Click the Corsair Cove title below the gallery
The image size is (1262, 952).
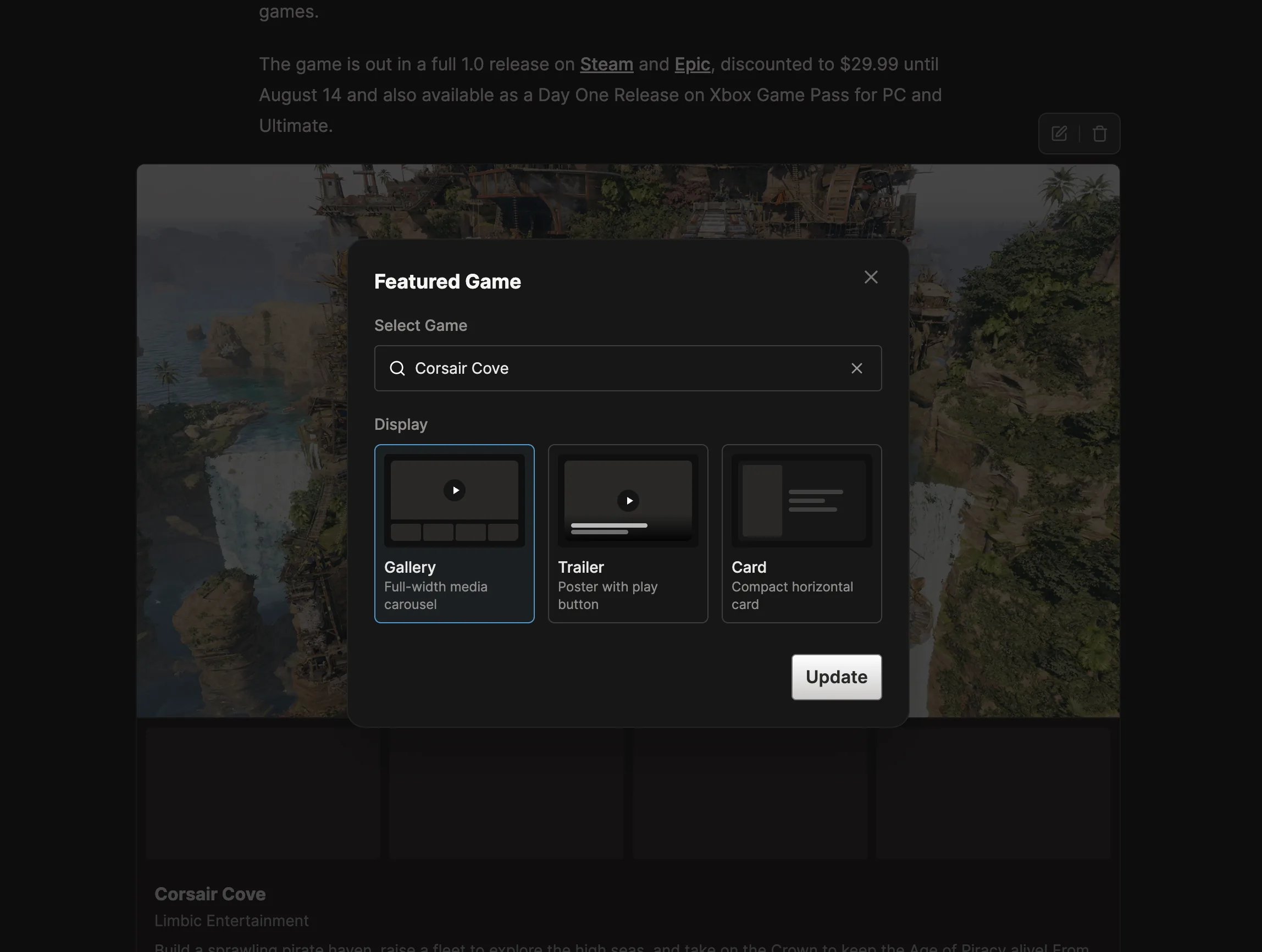click(x=210, y=894)
